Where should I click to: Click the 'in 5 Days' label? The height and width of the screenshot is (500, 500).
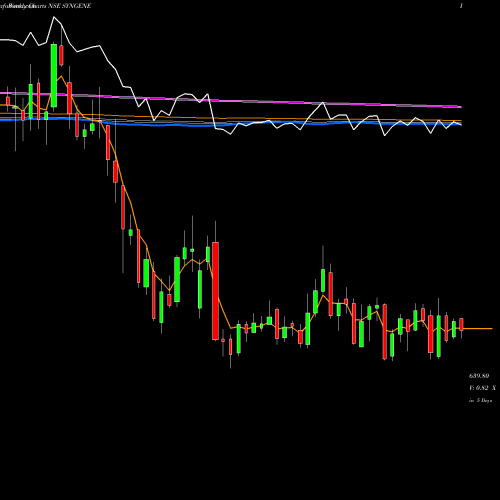point(480,400)
